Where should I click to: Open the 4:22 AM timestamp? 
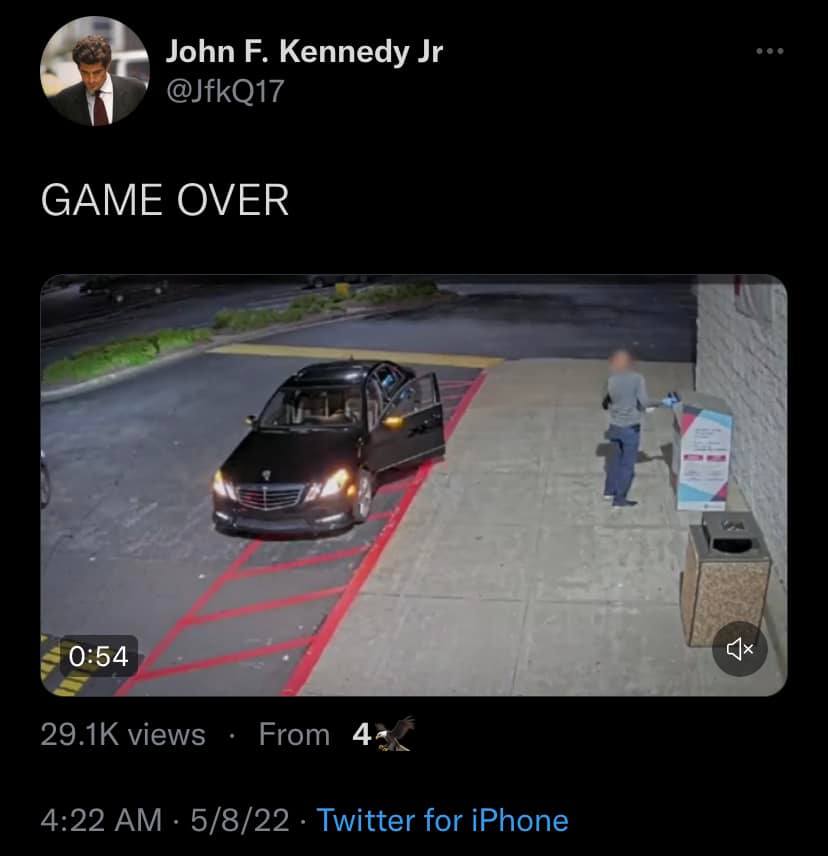coord(101,820)
